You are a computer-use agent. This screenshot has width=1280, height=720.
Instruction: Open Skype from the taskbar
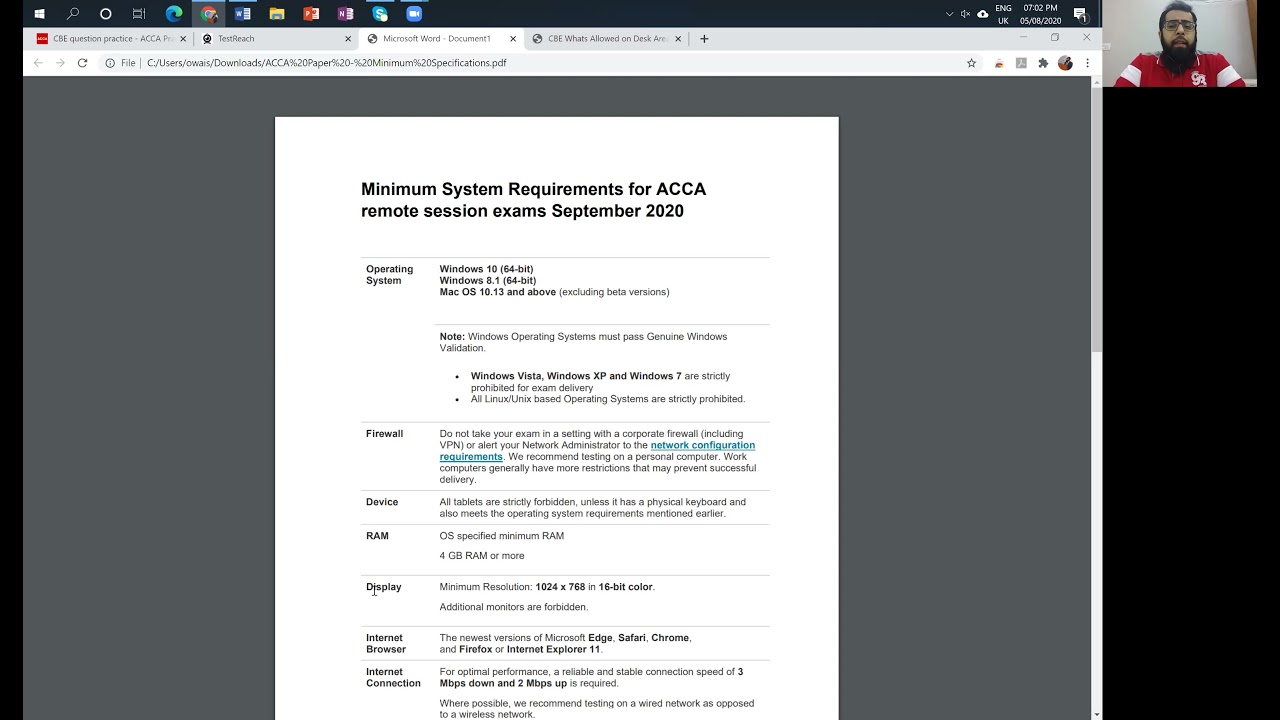[x=380, y=14]
